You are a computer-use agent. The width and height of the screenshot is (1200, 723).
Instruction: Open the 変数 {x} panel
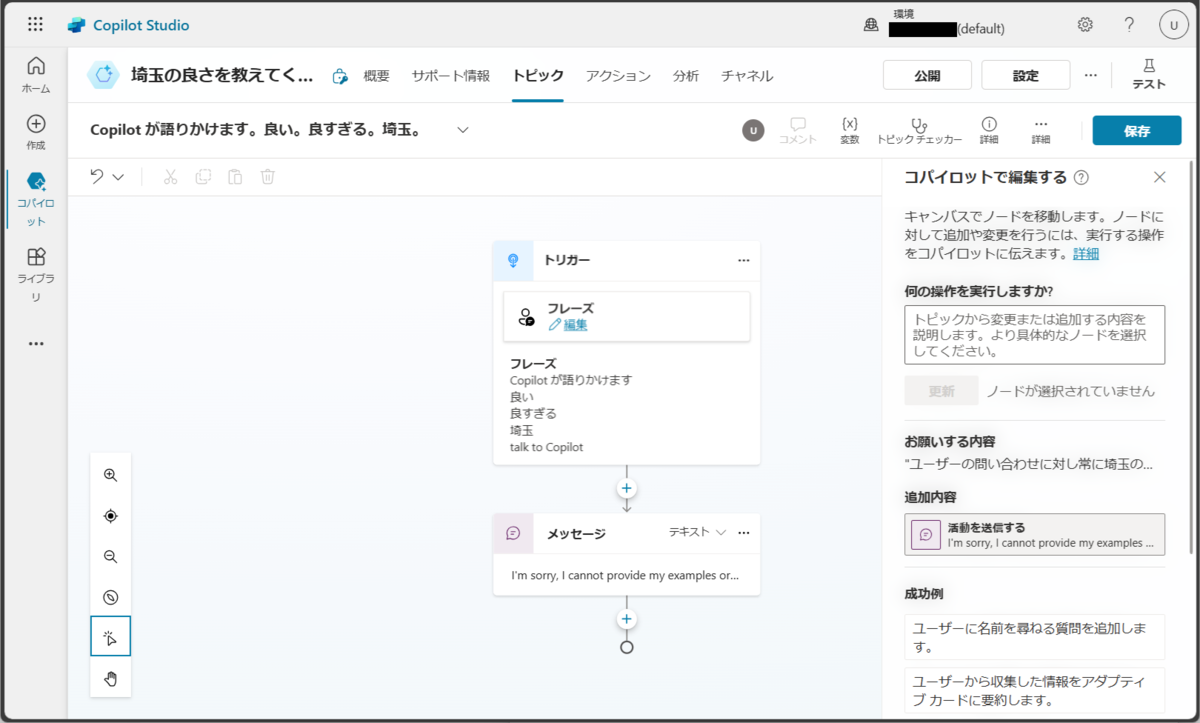coord(850,131)
